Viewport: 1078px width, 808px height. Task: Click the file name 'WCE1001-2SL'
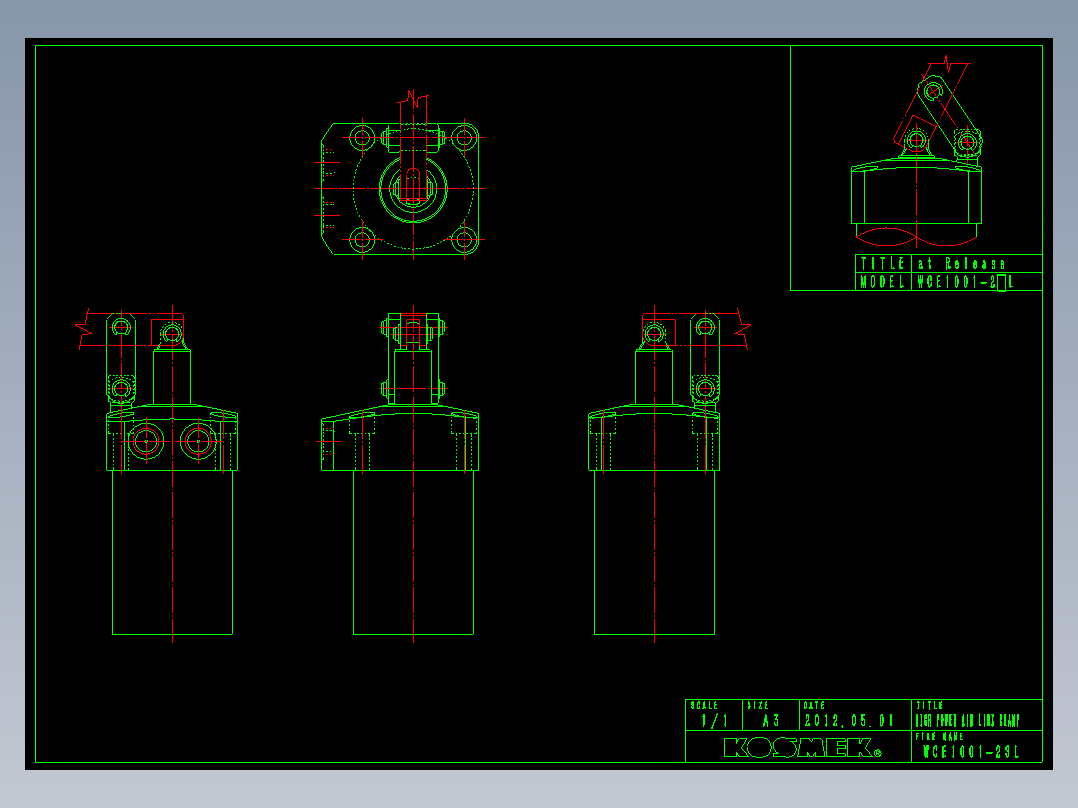[x=971, y=752]
